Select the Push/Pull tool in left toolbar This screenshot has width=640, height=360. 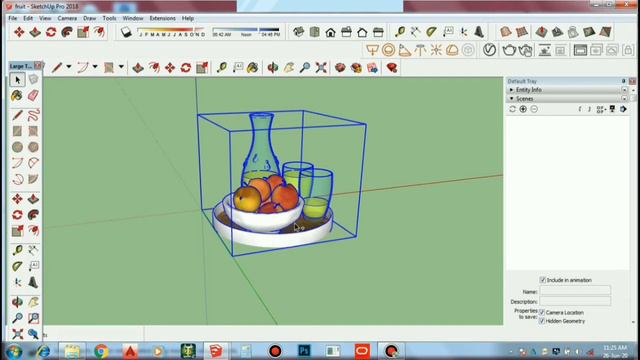click(x=33, y=199)
